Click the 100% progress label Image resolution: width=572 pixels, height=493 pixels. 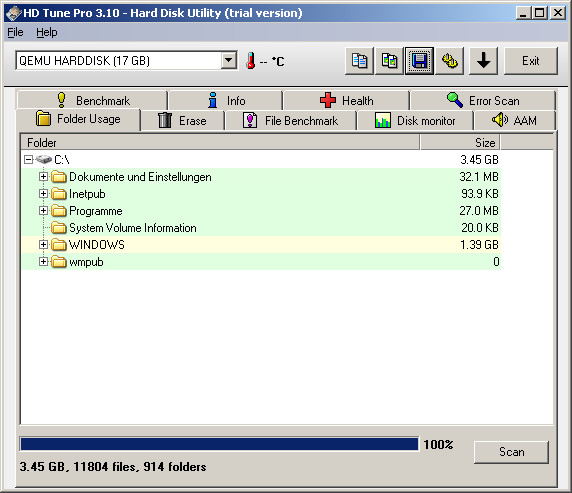[x=438, y=444]
